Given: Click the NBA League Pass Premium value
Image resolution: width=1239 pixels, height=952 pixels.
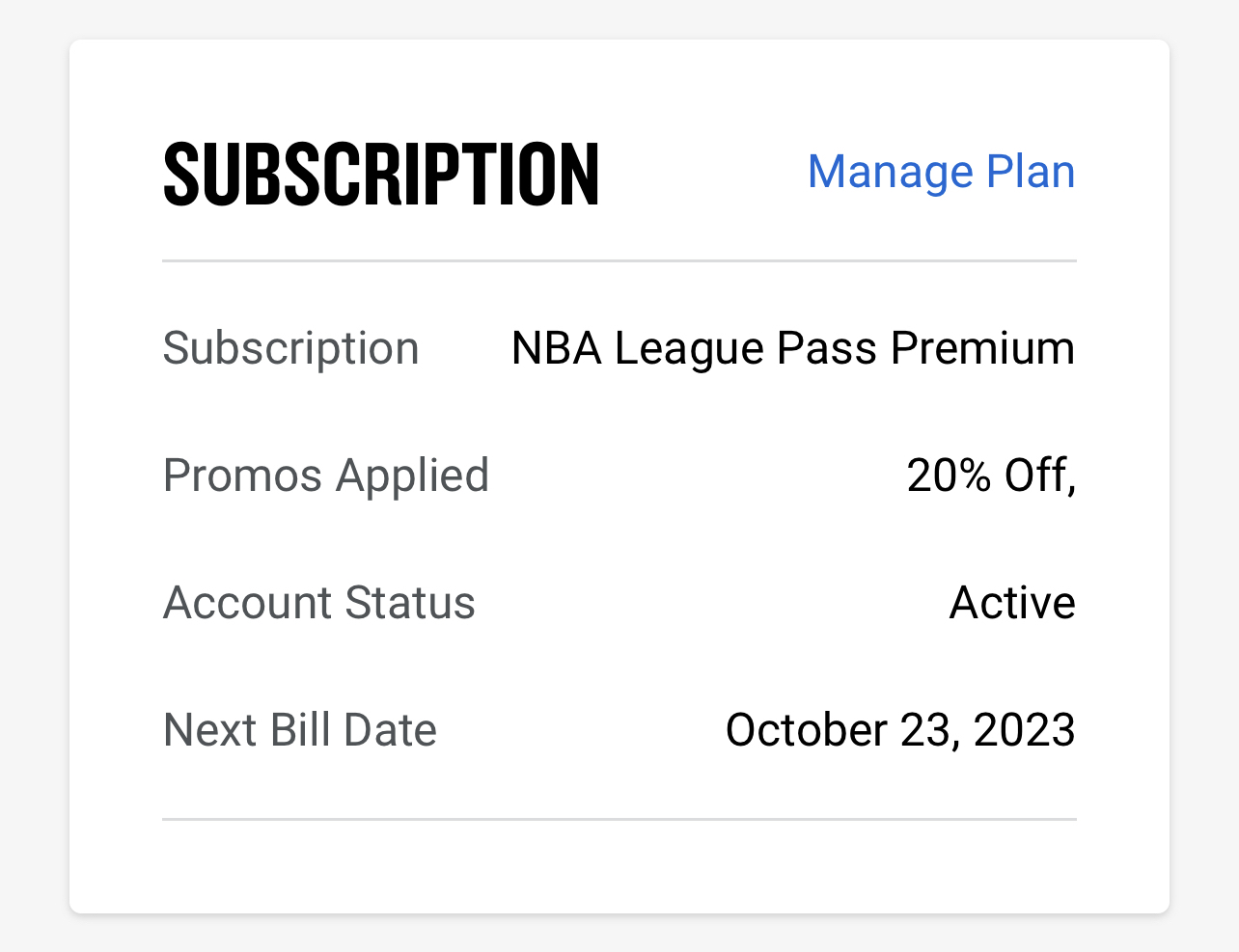Looking at the screenshot, I should [792, 348].
